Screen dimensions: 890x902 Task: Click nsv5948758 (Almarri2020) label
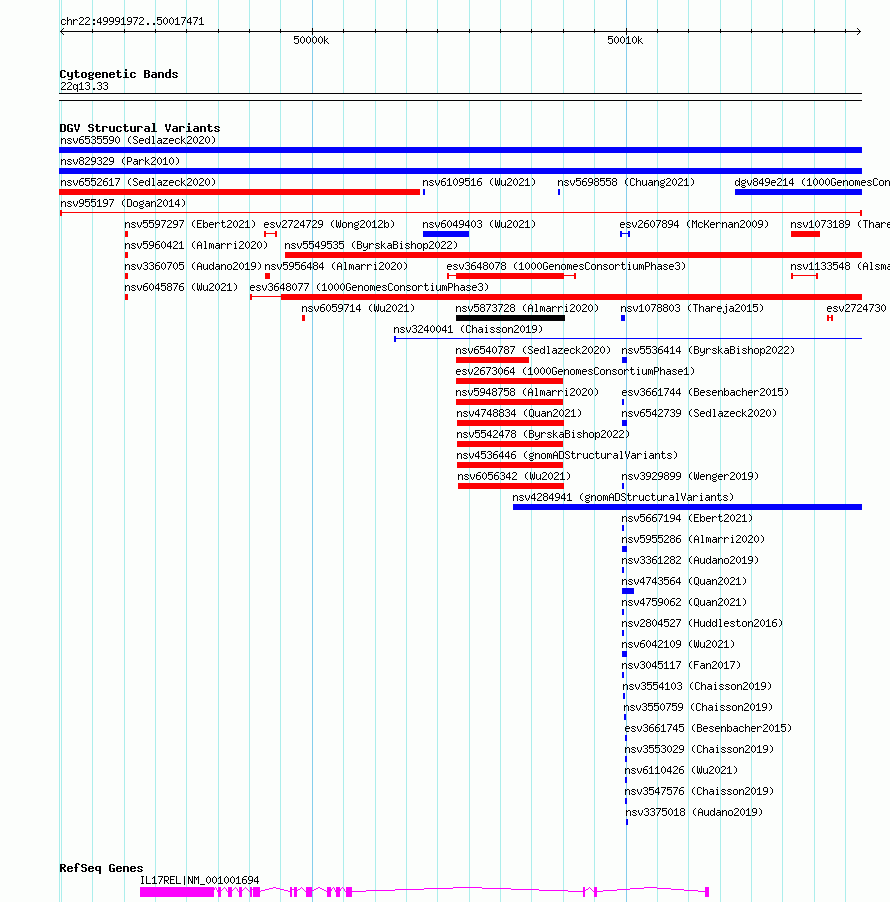pos(527,392)
